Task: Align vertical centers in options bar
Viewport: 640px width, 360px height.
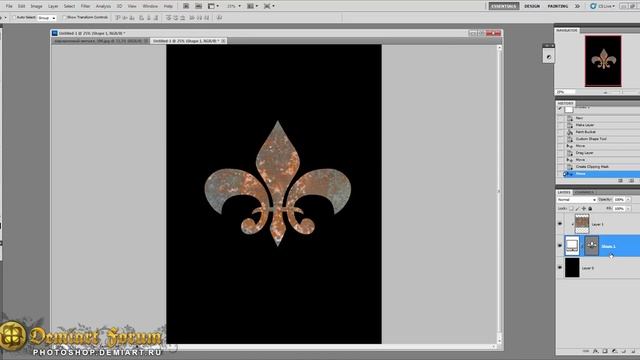Action: click(125, 18)
